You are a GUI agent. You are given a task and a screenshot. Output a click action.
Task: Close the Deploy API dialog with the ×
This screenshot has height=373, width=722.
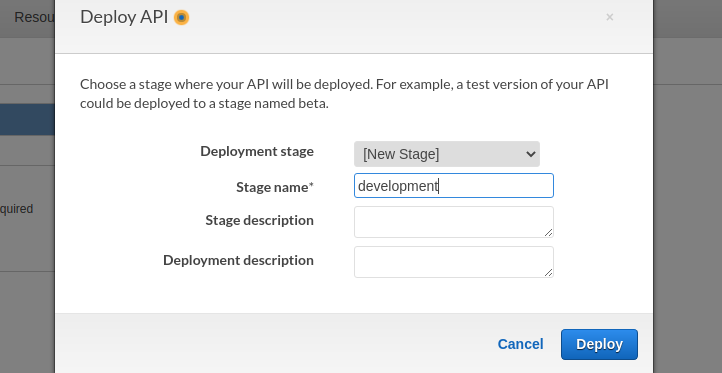pos(610,17)
